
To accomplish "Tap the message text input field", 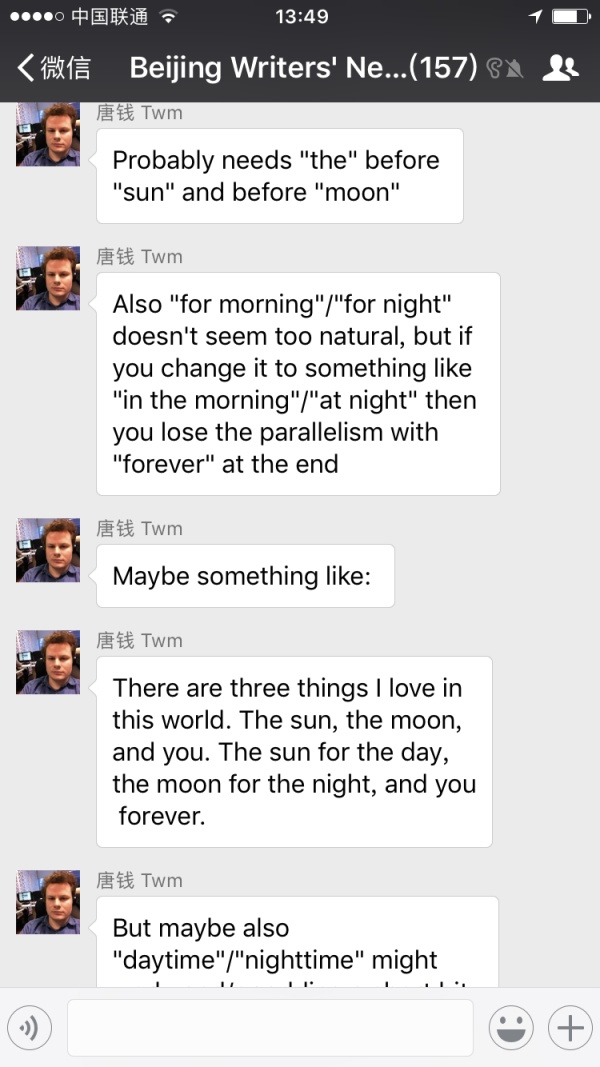I will click(270, 1028).
